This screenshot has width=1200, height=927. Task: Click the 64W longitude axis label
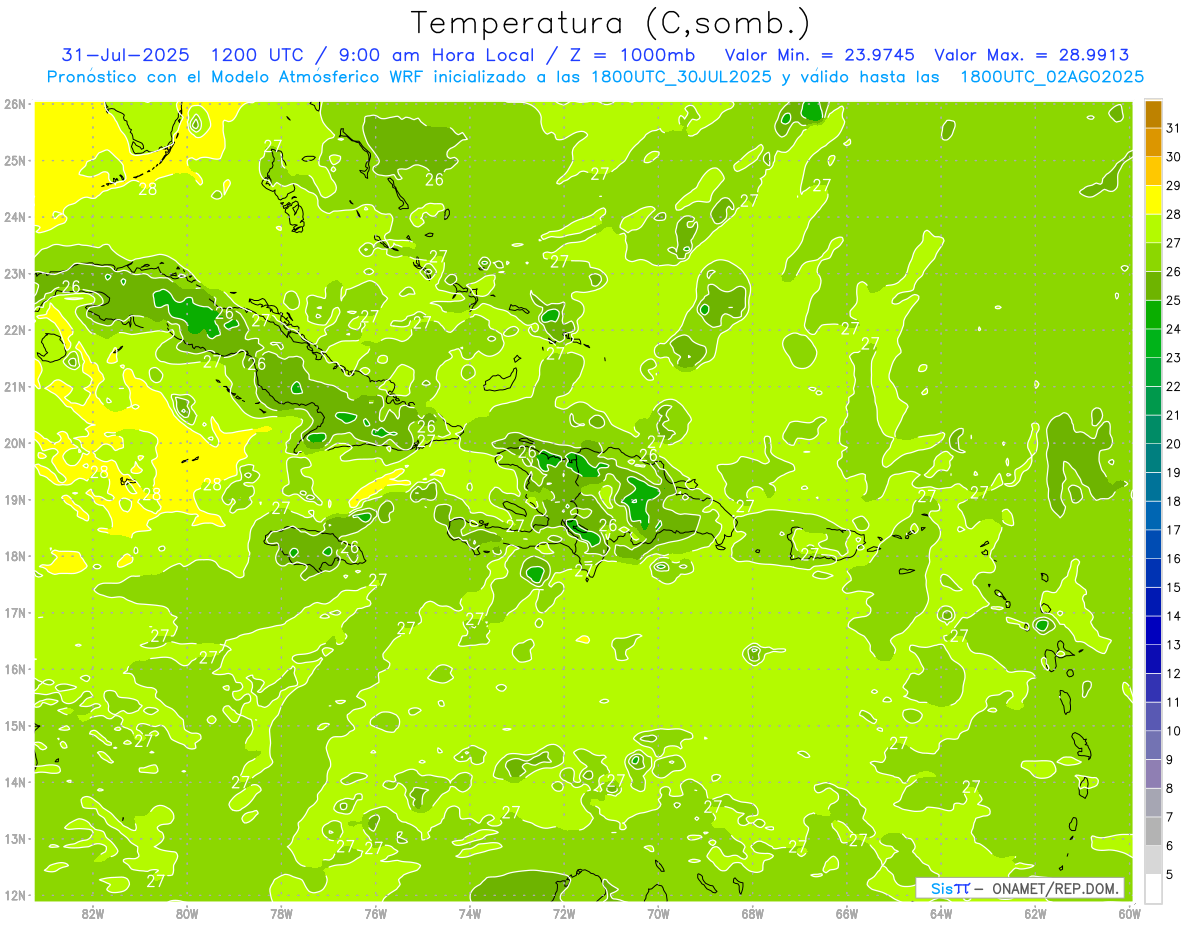coord(941,913)
